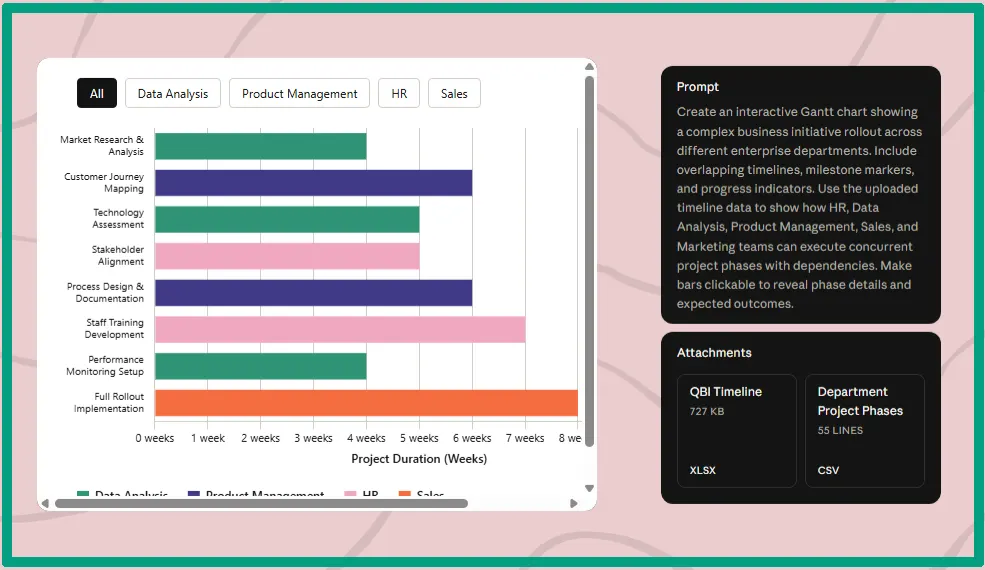Filter chart by Data Analysis
The image size is (985, 570).
point(173,93)
